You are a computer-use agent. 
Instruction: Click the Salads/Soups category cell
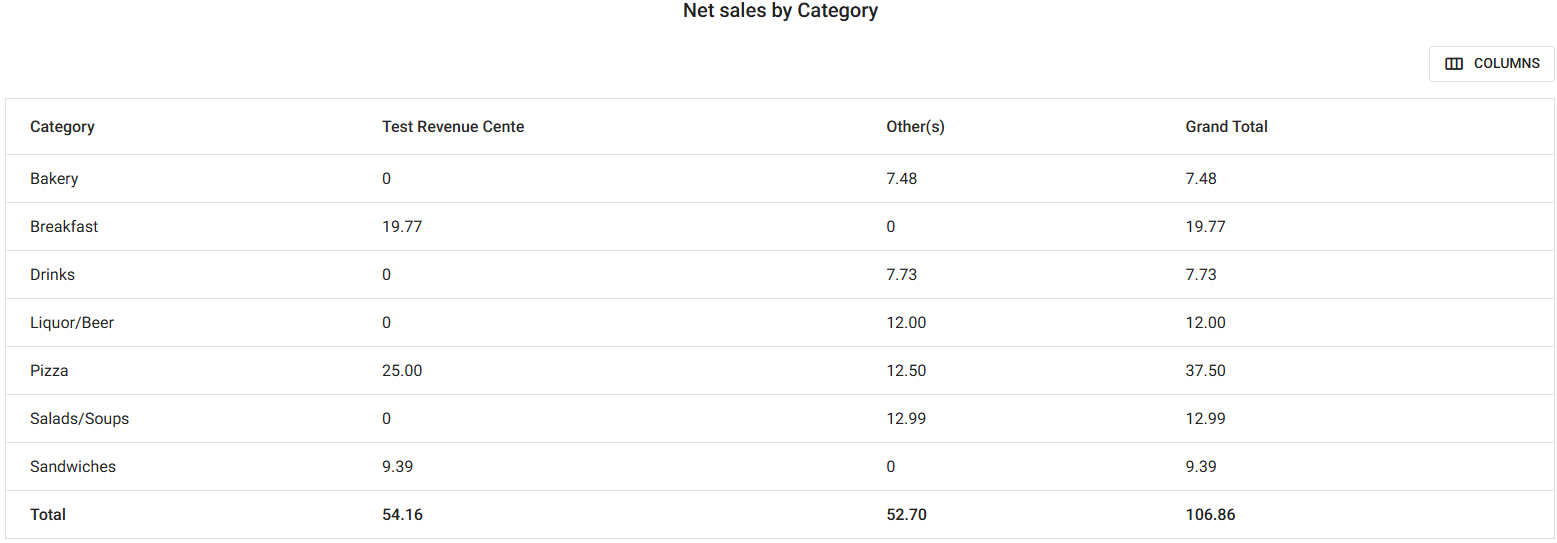(x=79, y=419)
